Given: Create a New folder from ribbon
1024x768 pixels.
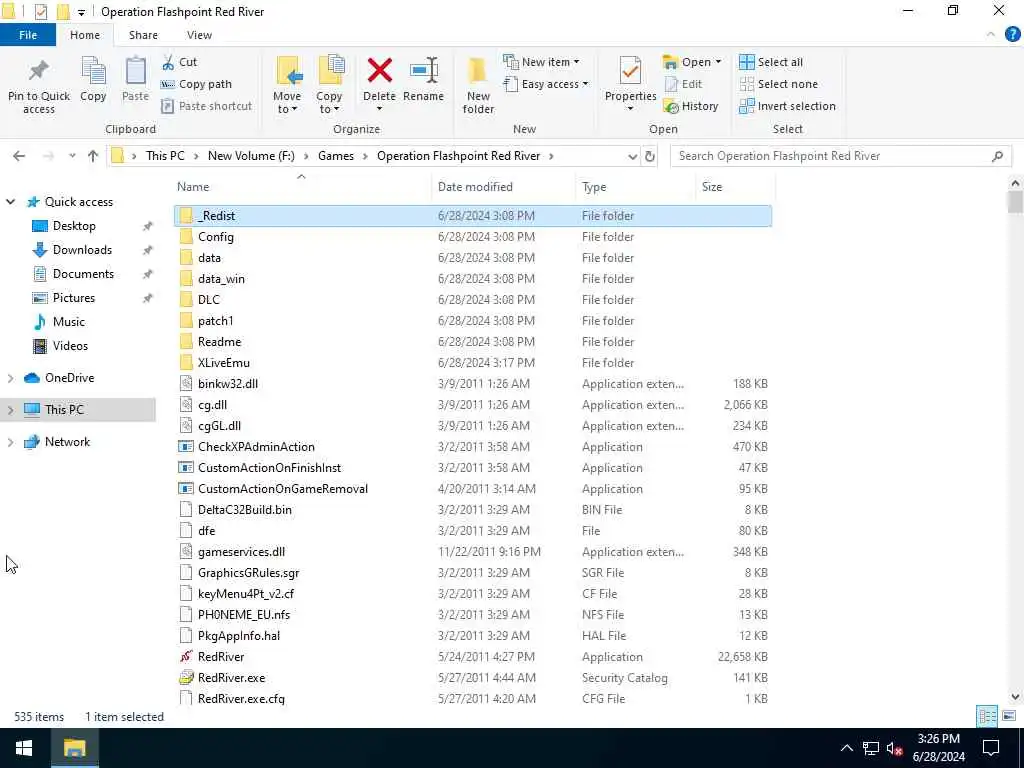Looking at the screenshot, I should [478, 86].
